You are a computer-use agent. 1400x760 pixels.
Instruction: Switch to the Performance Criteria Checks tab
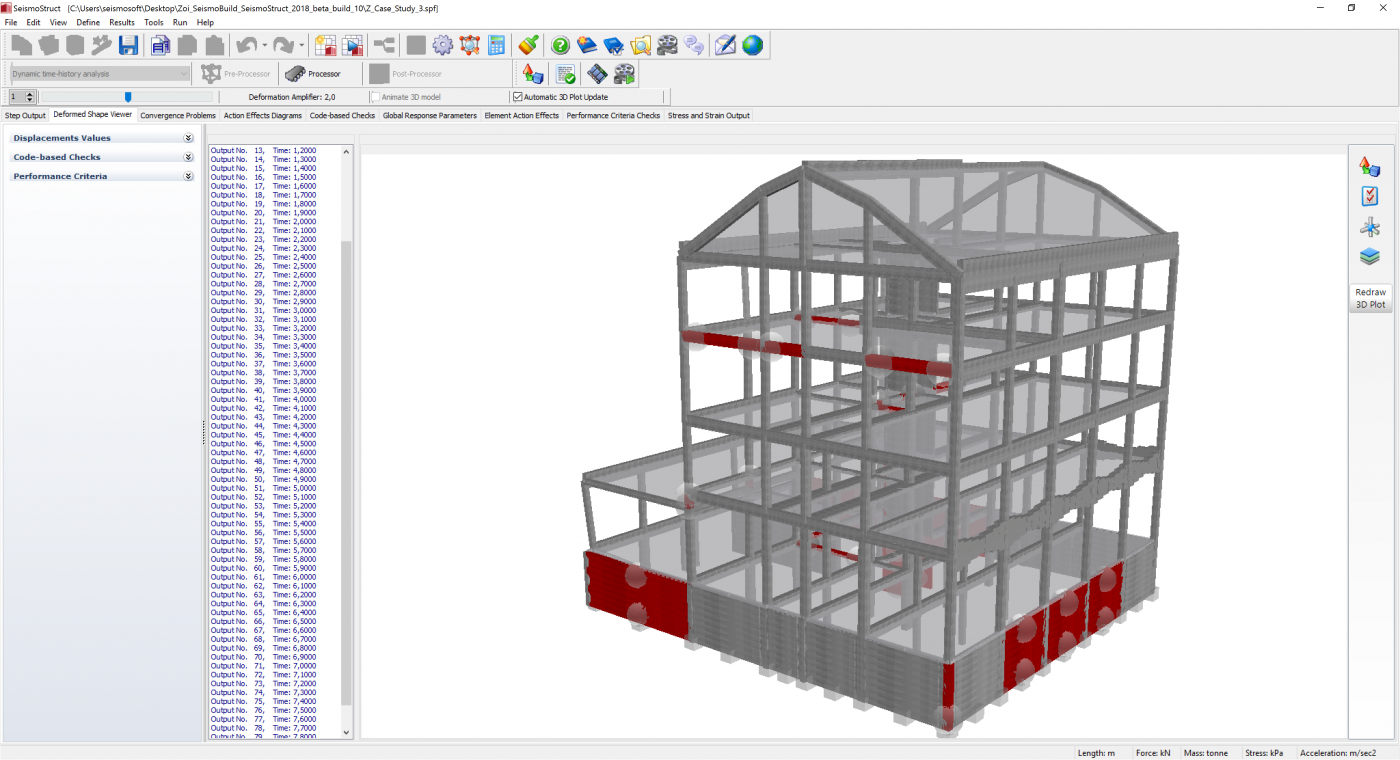tap(613, 116)
